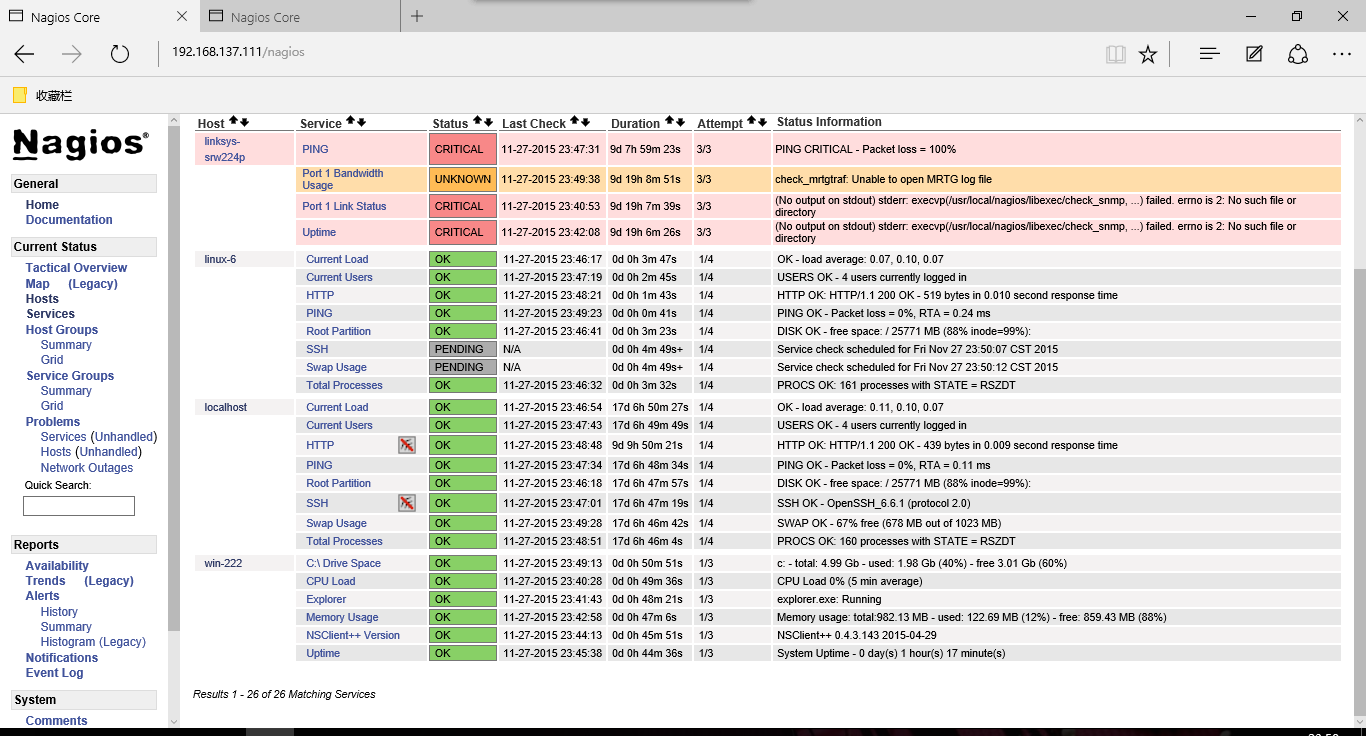Open host win-222 details

[x=223, y=563]
